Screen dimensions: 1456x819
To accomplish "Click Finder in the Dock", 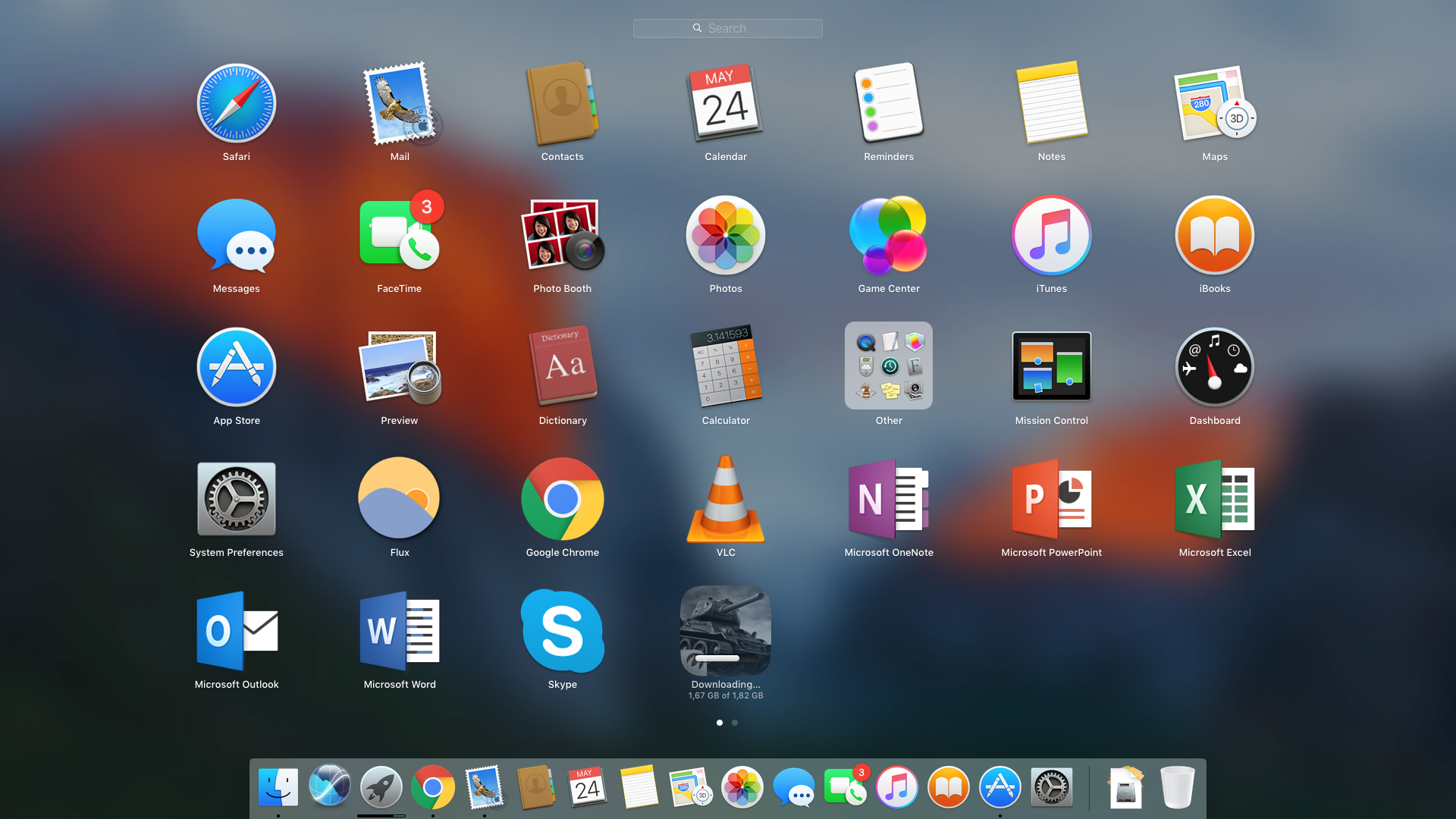I will tap(278, 788).
